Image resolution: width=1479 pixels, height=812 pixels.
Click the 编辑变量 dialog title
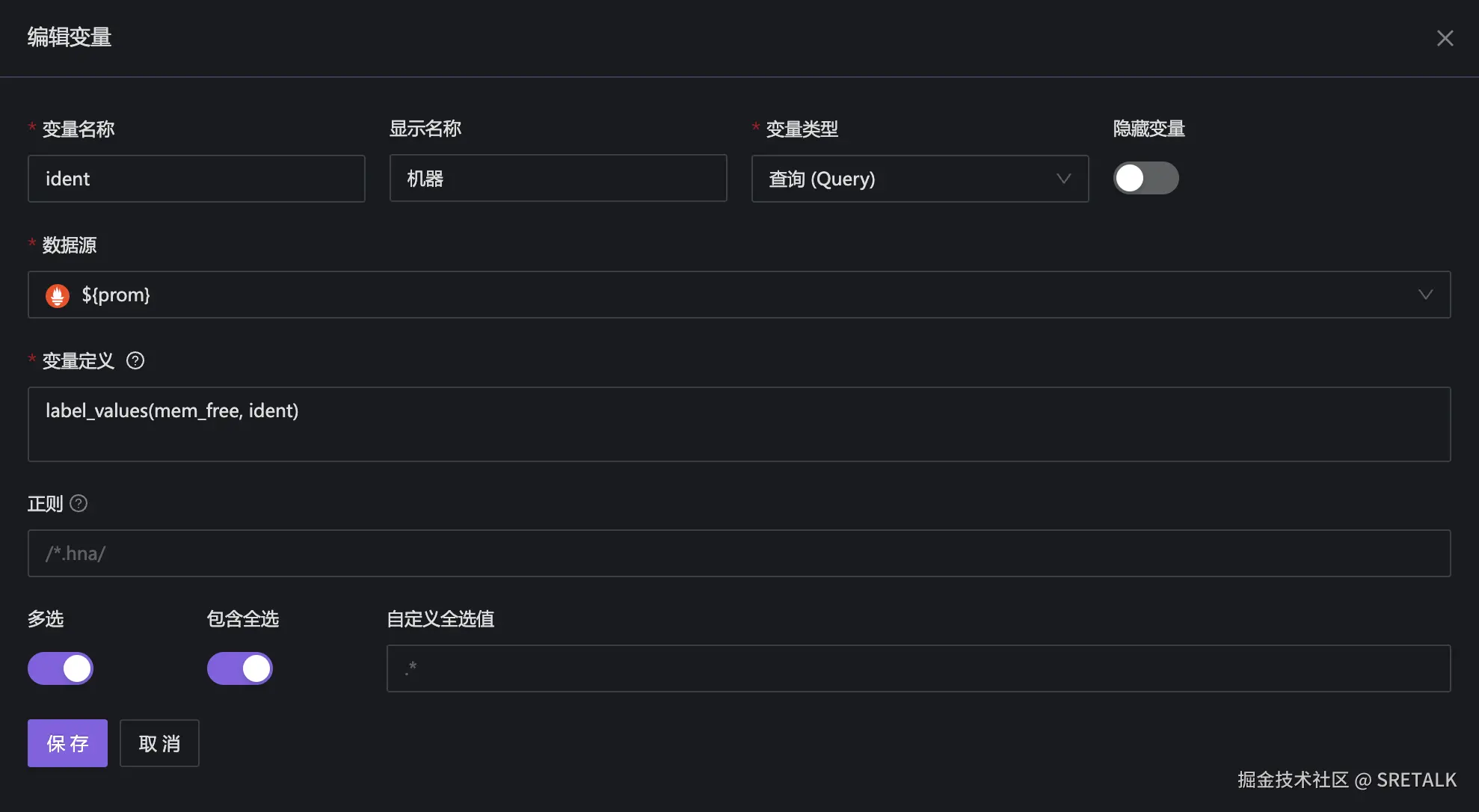click(70, 37)
